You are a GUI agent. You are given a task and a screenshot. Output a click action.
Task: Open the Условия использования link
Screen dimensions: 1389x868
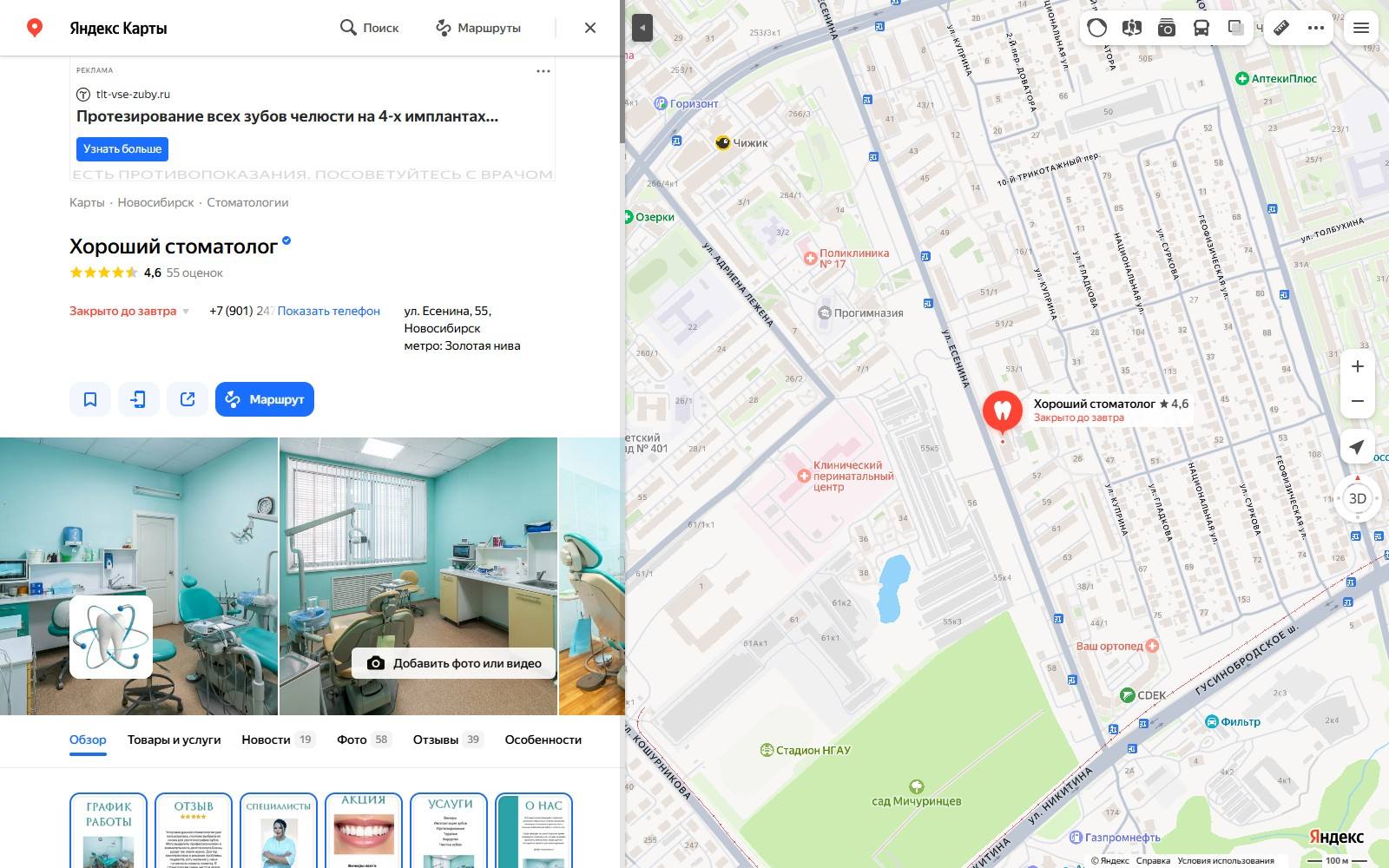pos(1226,861)
